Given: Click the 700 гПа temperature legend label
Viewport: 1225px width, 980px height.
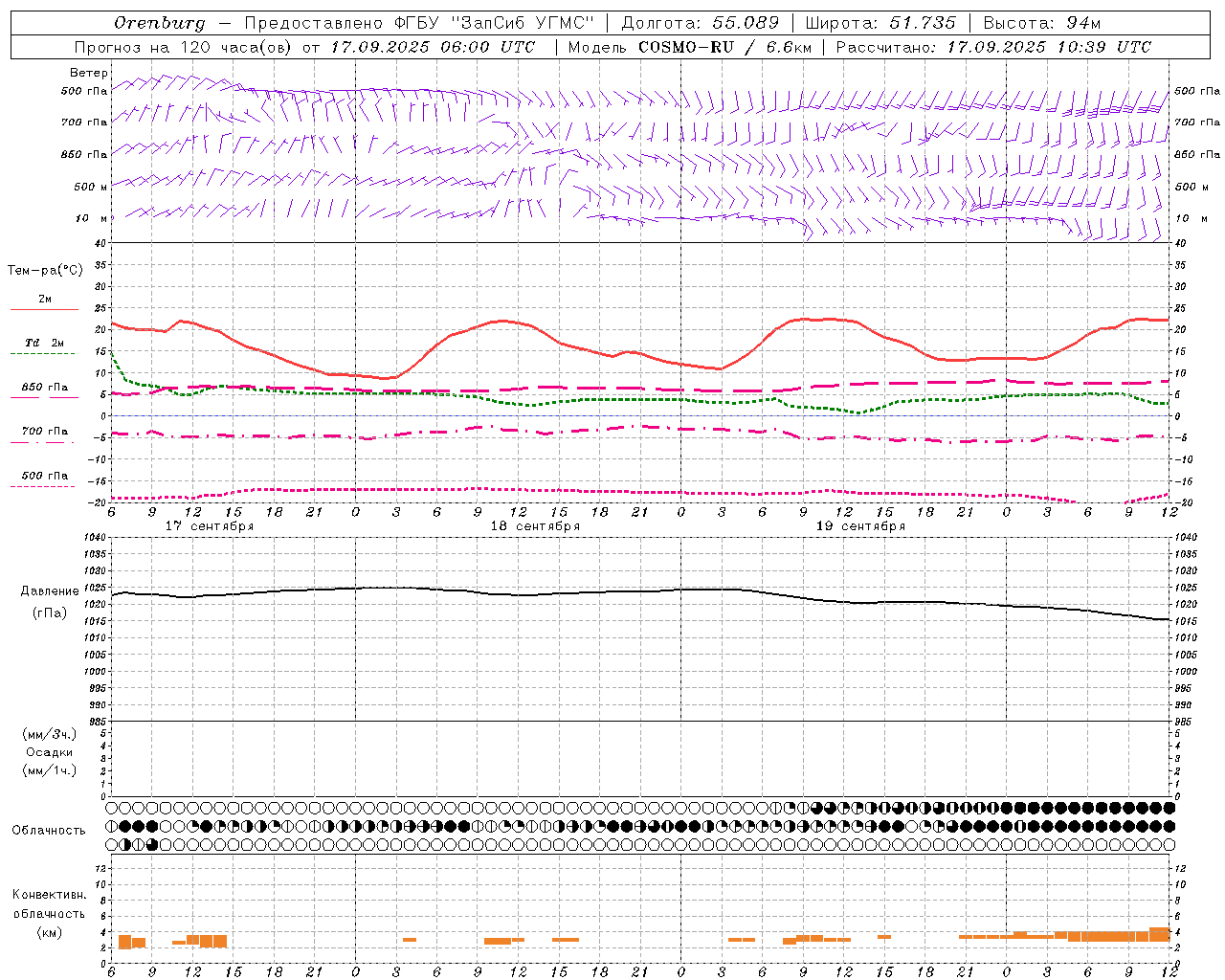Looking at the screenshot, I should tap(45, 432).
